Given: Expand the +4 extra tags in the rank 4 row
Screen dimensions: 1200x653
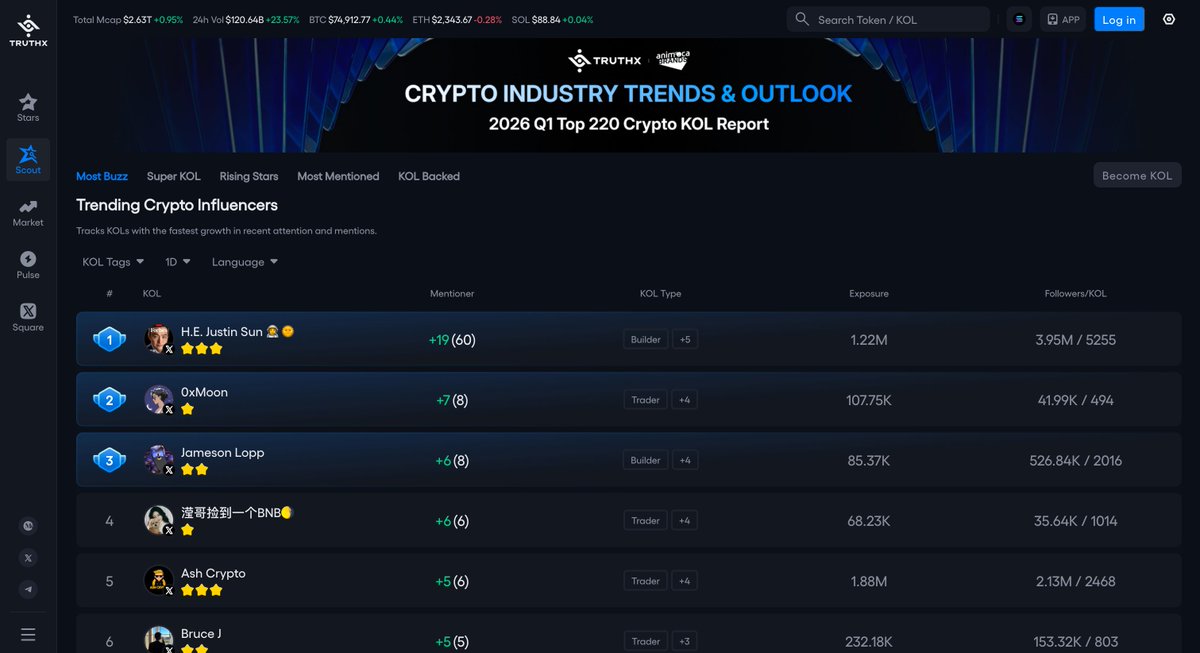Looking at the screenshot, I should pyautogui.click(x=685, y=521).
